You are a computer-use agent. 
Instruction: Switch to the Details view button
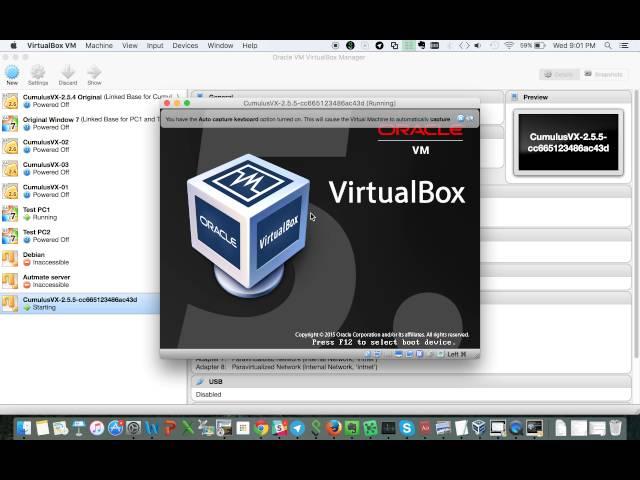point(559,74)
